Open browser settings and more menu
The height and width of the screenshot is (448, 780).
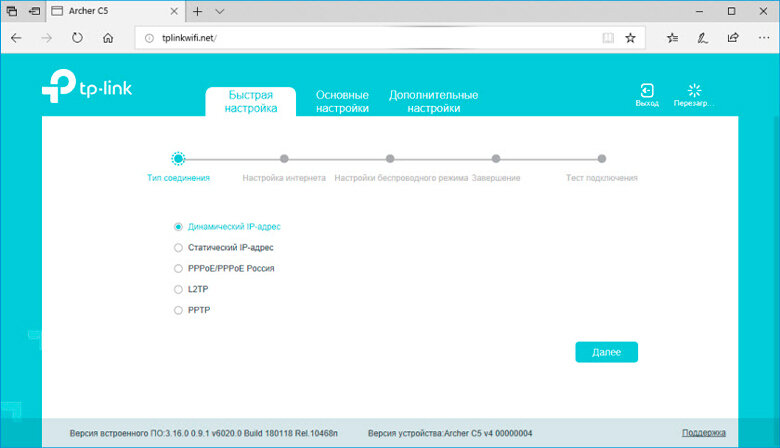(x=764, y=38)
